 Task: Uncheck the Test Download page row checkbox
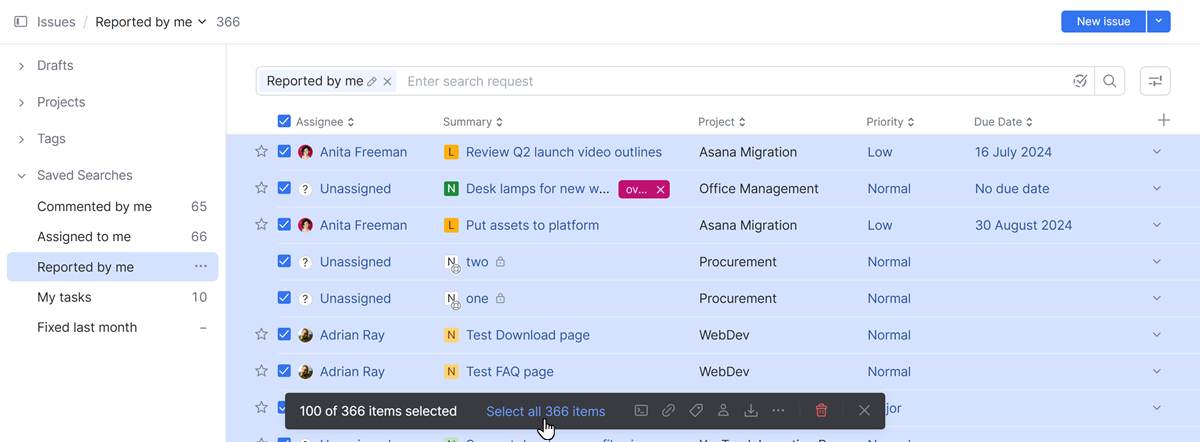(284, 335)
